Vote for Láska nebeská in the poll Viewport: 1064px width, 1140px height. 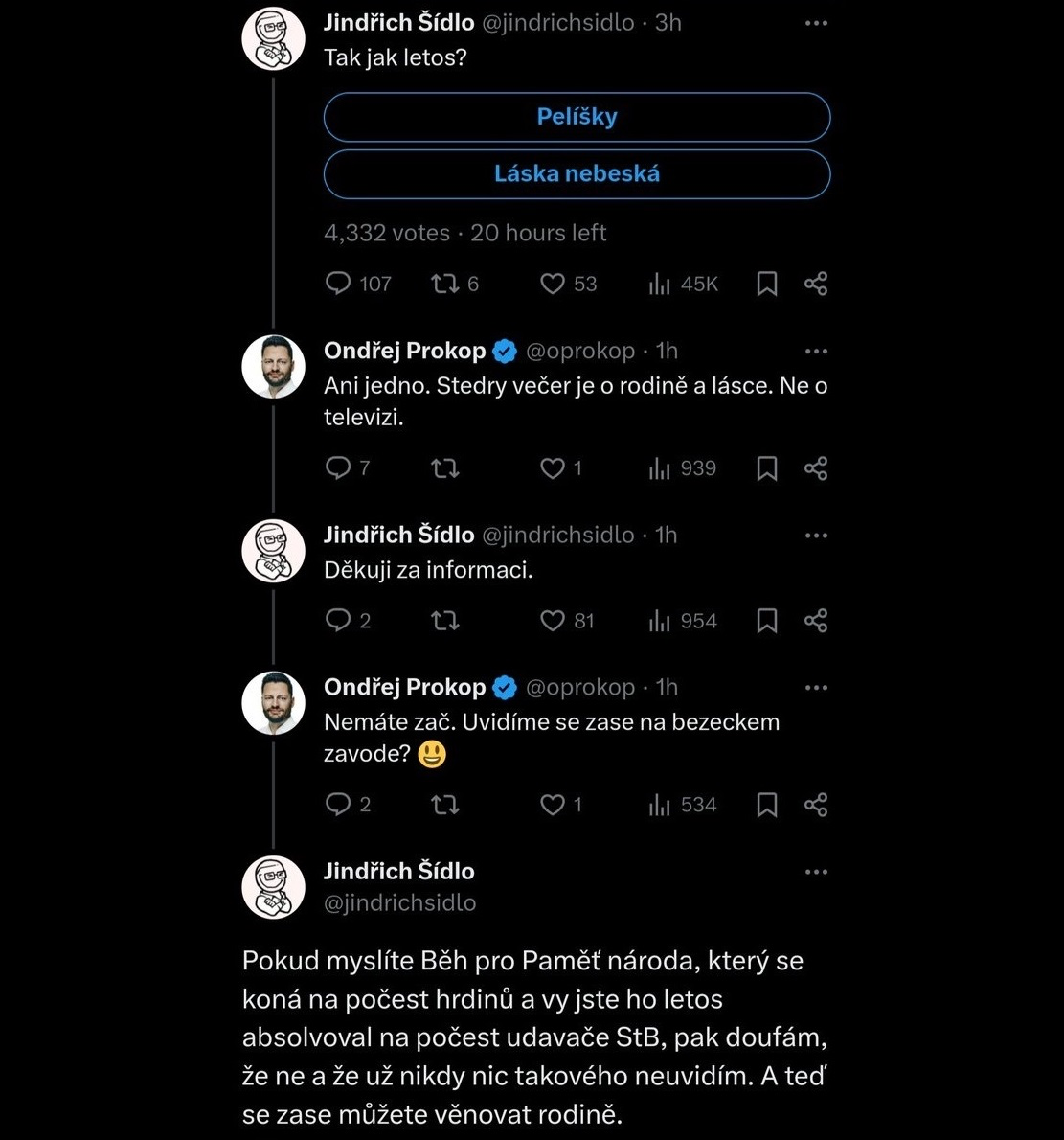click(577, 174)
